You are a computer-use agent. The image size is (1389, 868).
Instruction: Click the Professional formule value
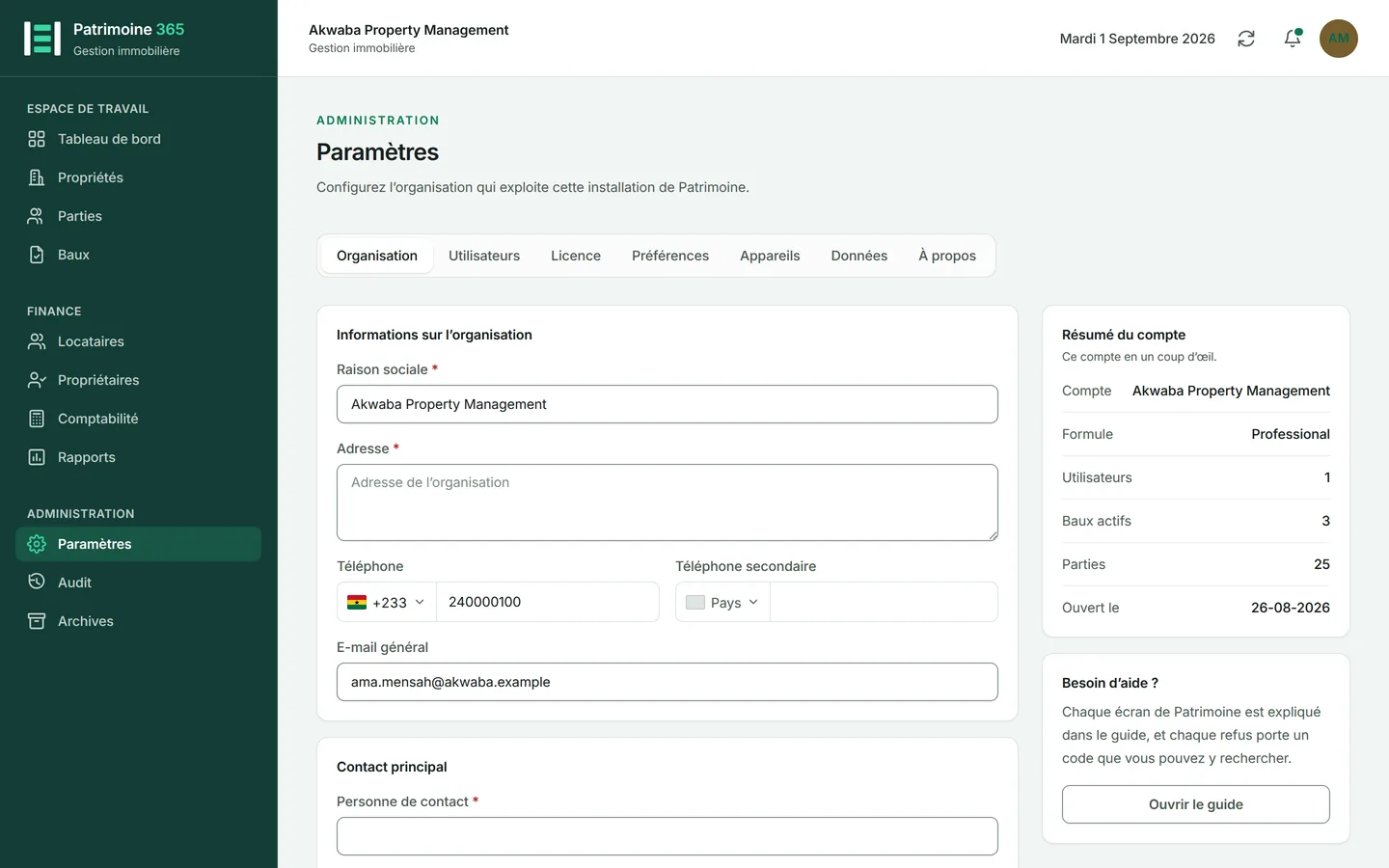(x=1291, y=434)
